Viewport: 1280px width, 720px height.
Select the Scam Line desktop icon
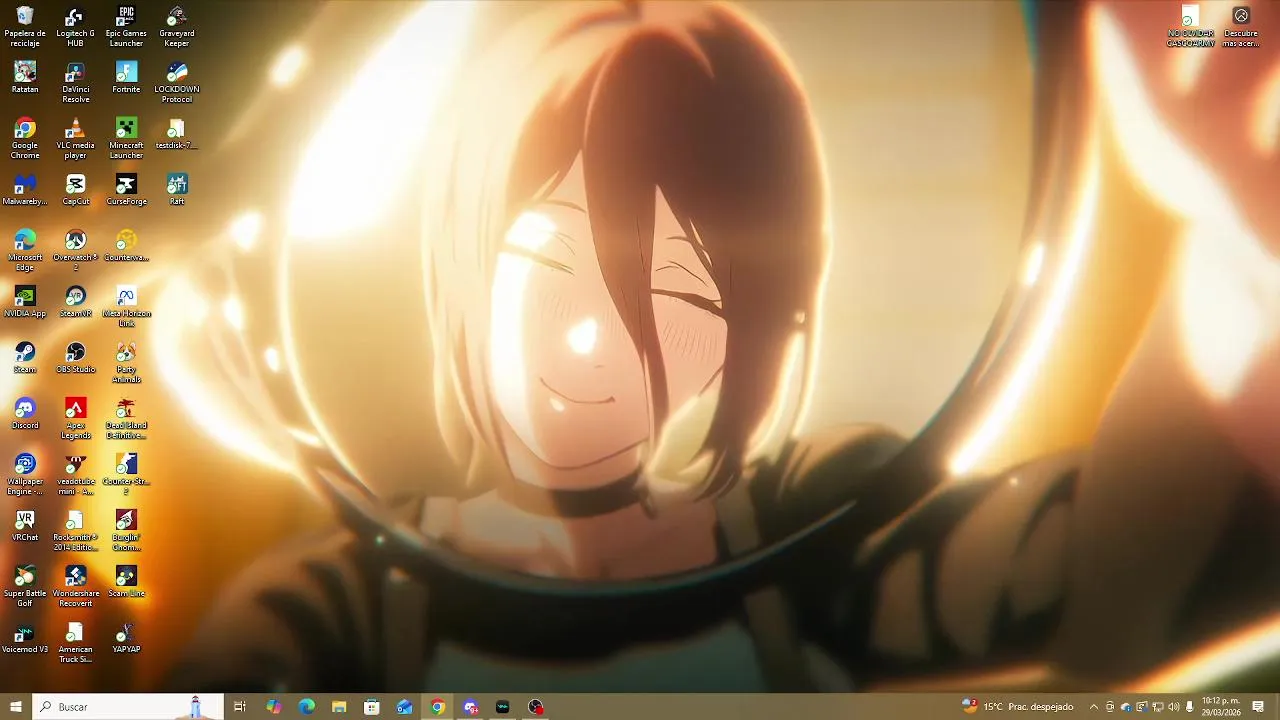coord(126,582)
